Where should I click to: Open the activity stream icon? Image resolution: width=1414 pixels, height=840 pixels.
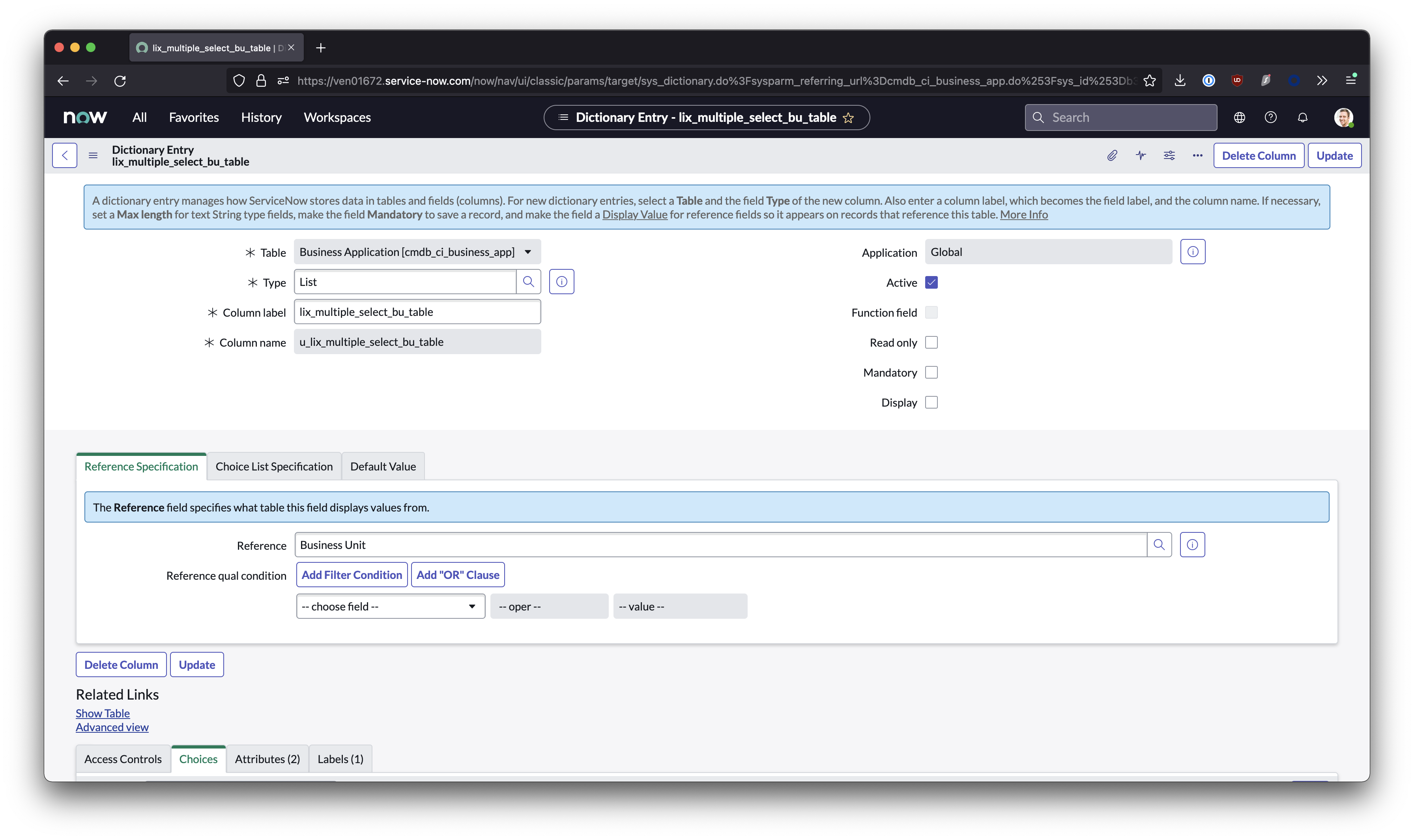point(1141,156)
